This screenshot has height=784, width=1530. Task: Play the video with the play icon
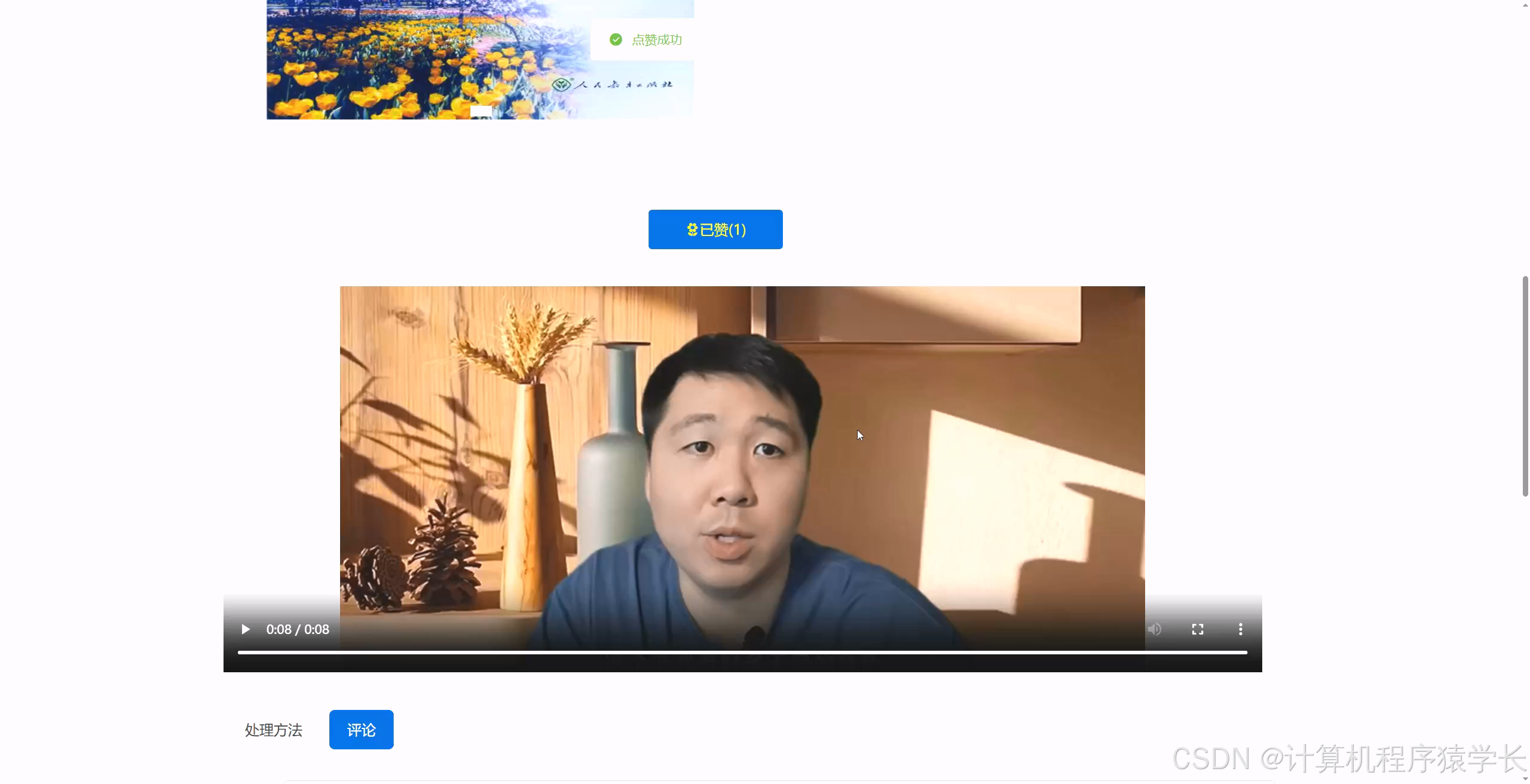point(245,629)
